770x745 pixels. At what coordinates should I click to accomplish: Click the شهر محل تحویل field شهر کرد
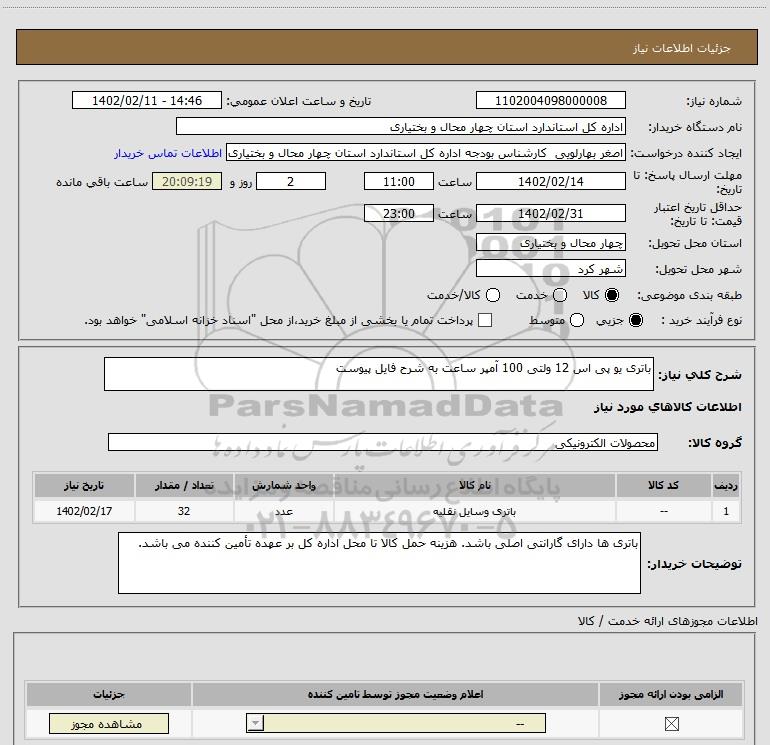[x=550, y=269]
